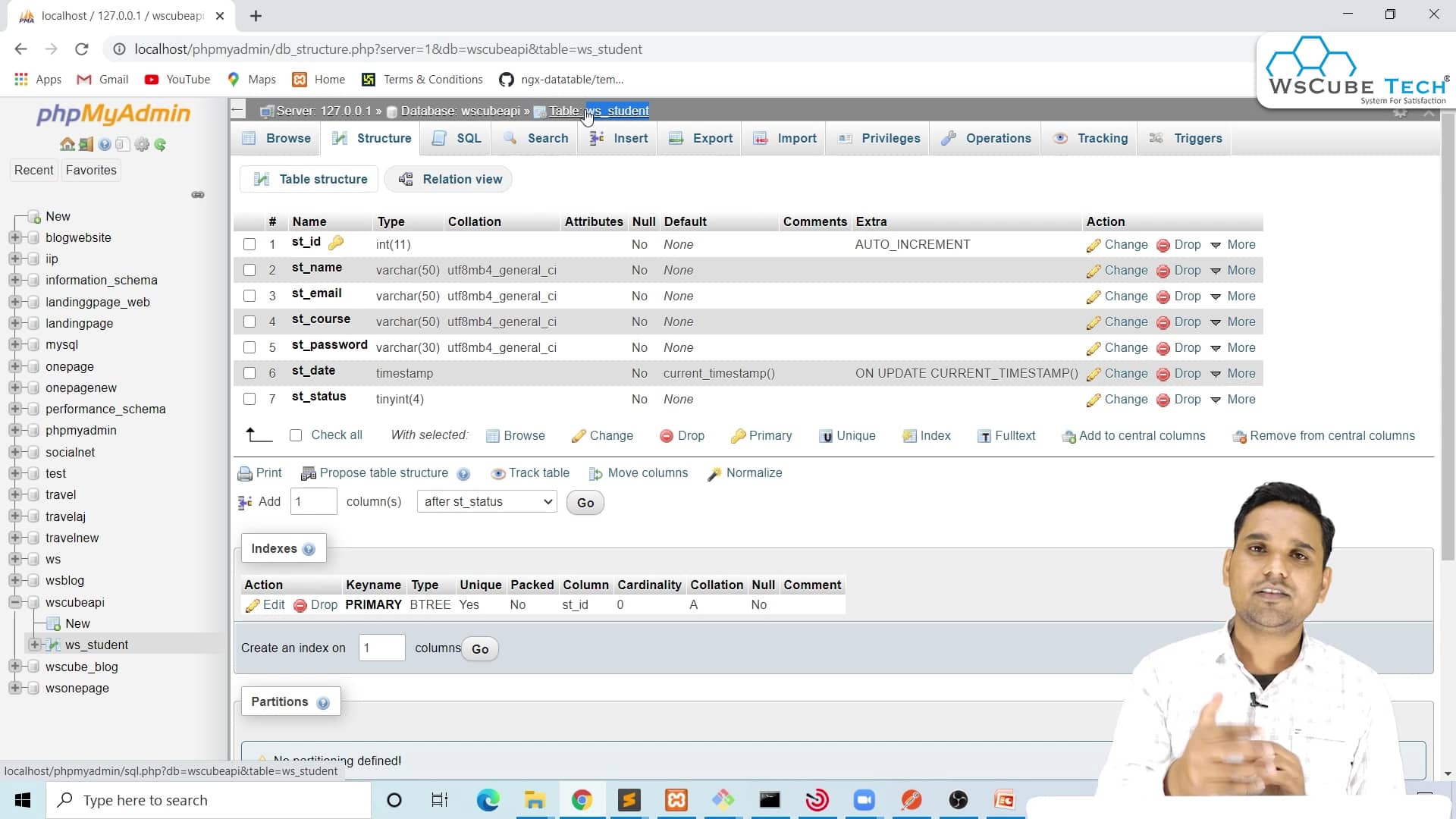
Task: Click the Print icon
Action: click(245, 474)
